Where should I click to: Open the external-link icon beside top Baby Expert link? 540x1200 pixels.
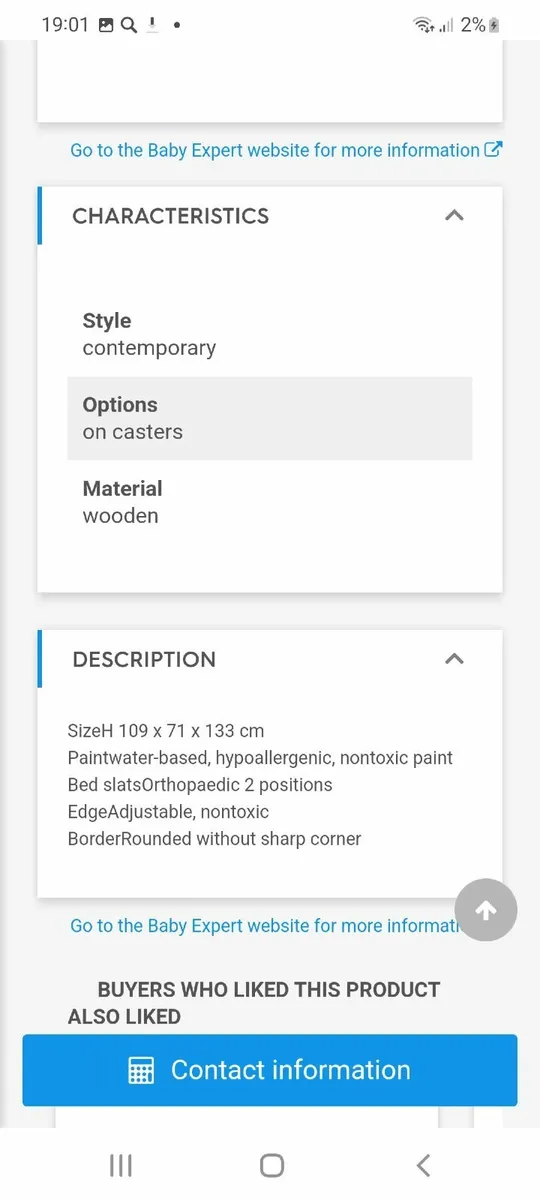(492, 150)
